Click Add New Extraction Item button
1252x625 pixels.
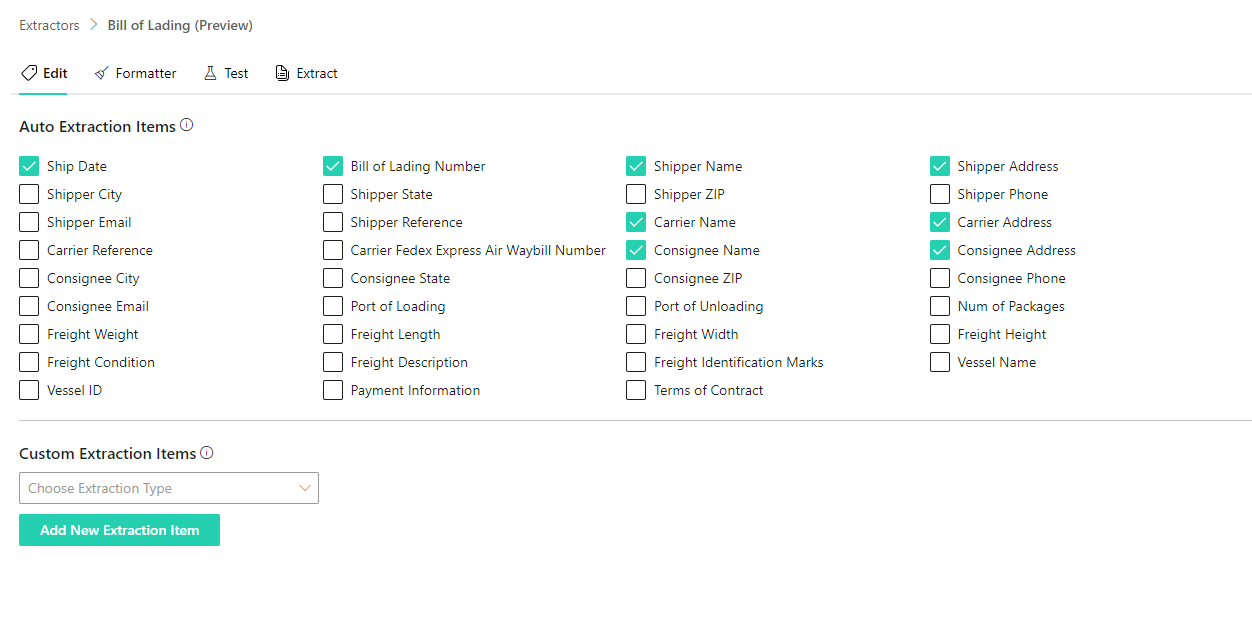[119, 530]
